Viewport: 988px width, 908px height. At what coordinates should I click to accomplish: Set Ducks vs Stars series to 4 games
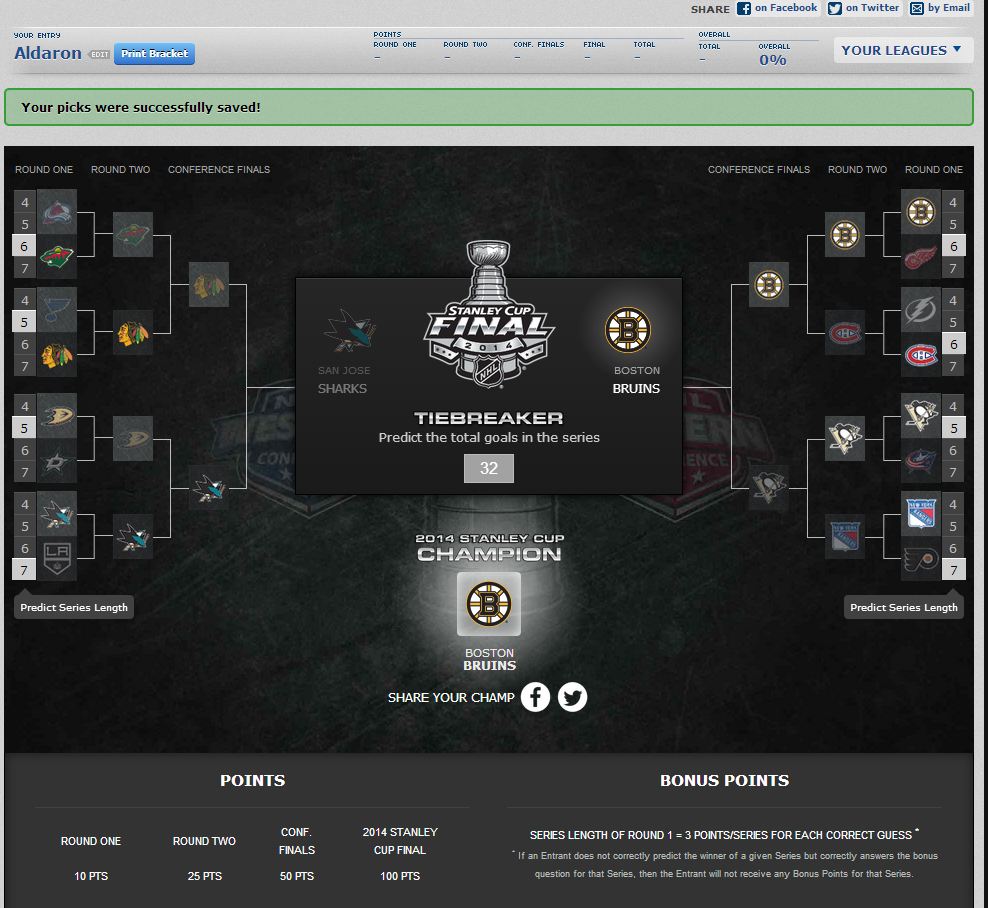(25, 406)
